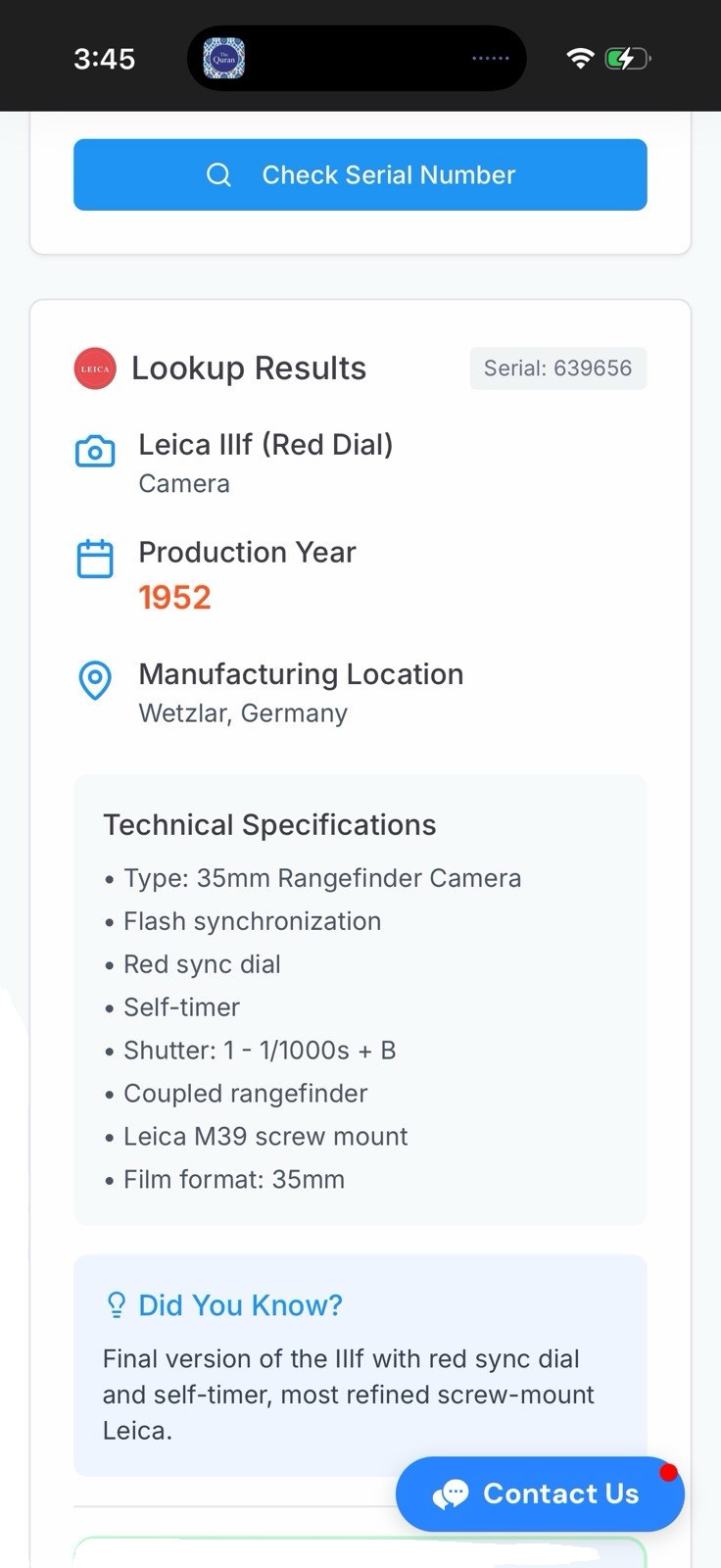
Task: Click the chat bubble icon in Contact Us
Action: [x=451, y=1494]
